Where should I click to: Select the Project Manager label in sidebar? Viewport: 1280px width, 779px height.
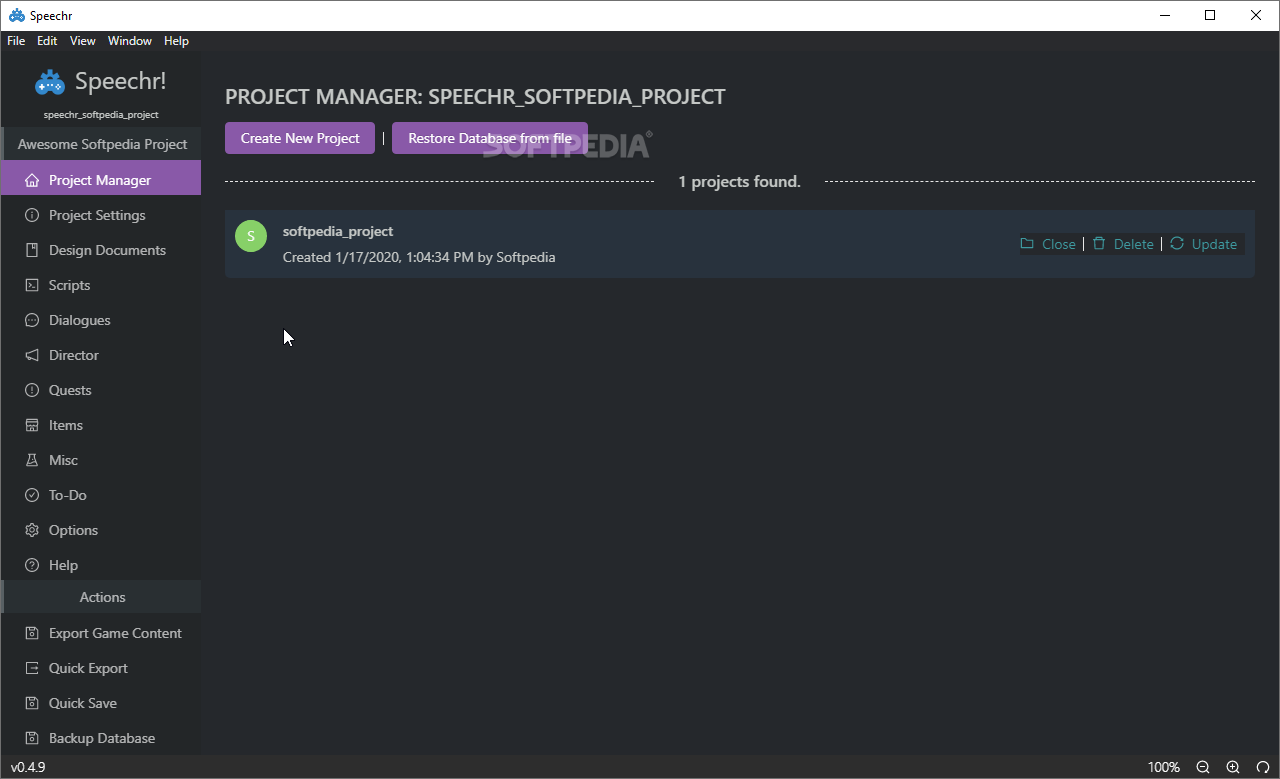[x=100, y=180]
